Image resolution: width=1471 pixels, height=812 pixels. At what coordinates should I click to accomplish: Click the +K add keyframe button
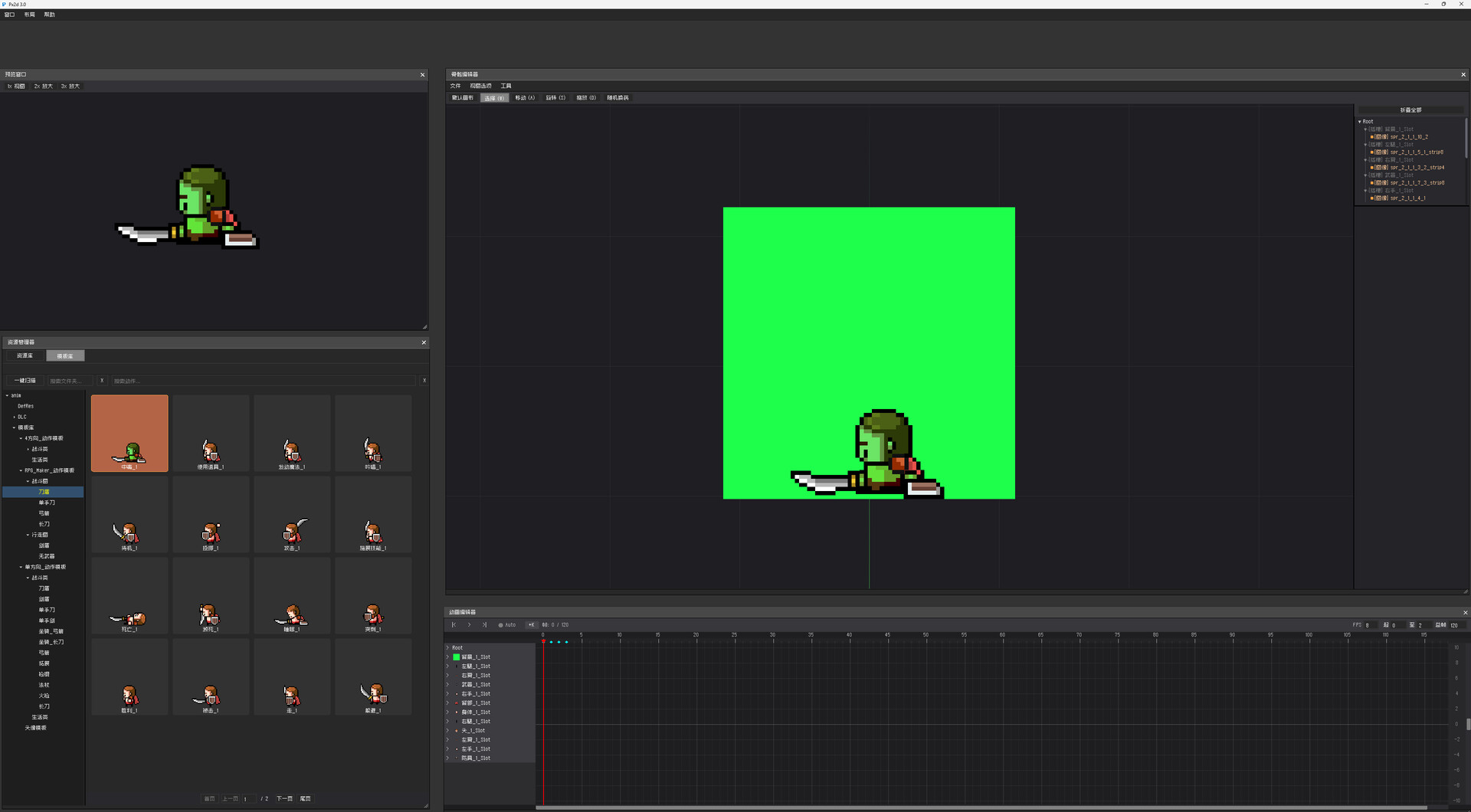tap(532, 625)
